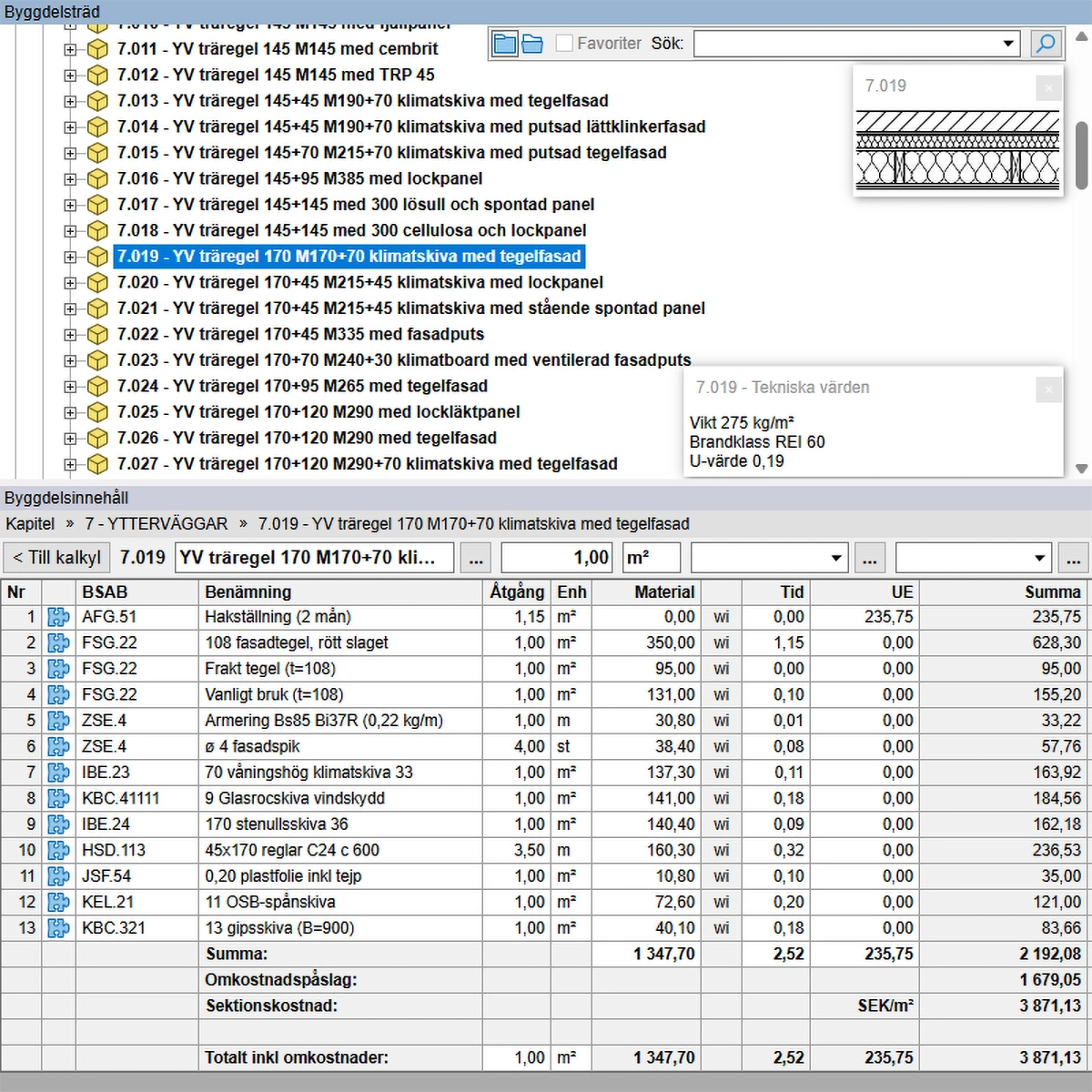This screenshot has height=1092, width=1092.
Task: Click the puzzle icon for Hakställning row
Action: [59, 617]
